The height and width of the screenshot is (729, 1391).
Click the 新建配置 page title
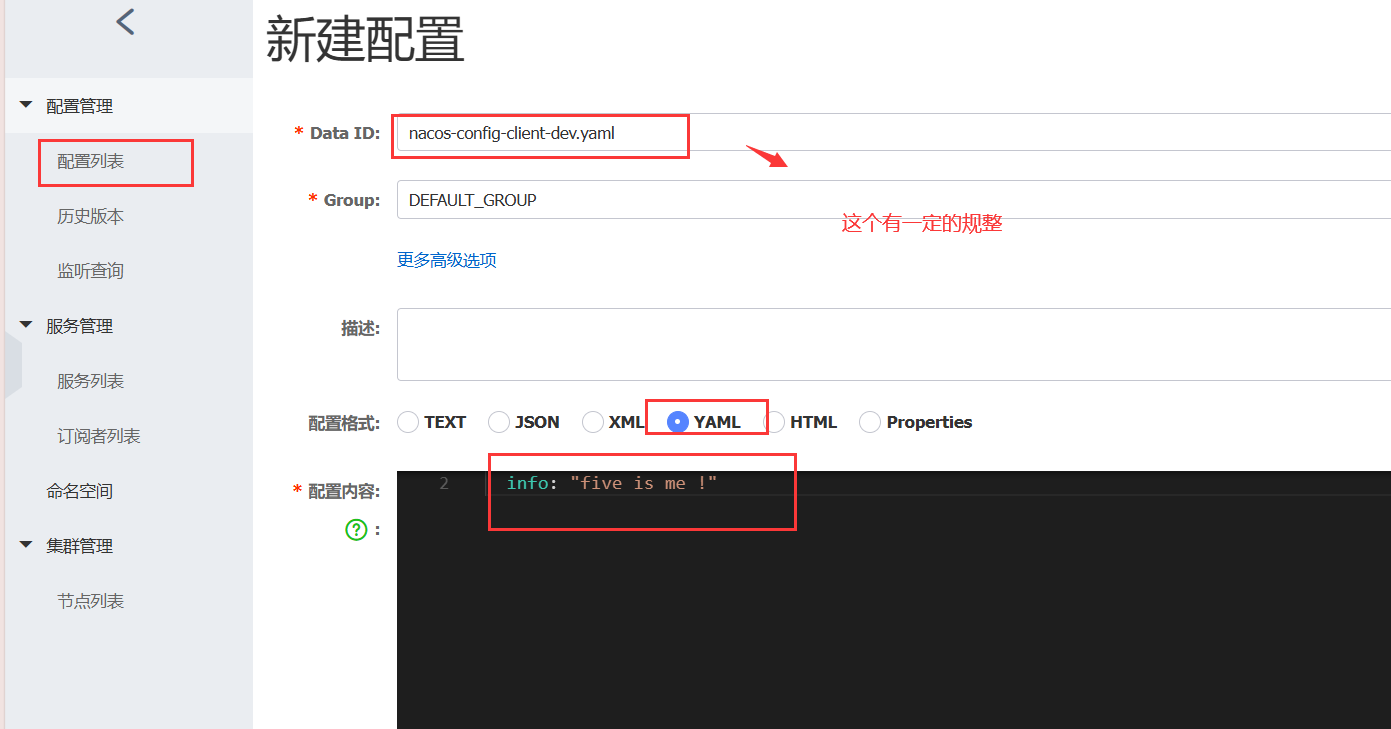[x=365, y=40]
